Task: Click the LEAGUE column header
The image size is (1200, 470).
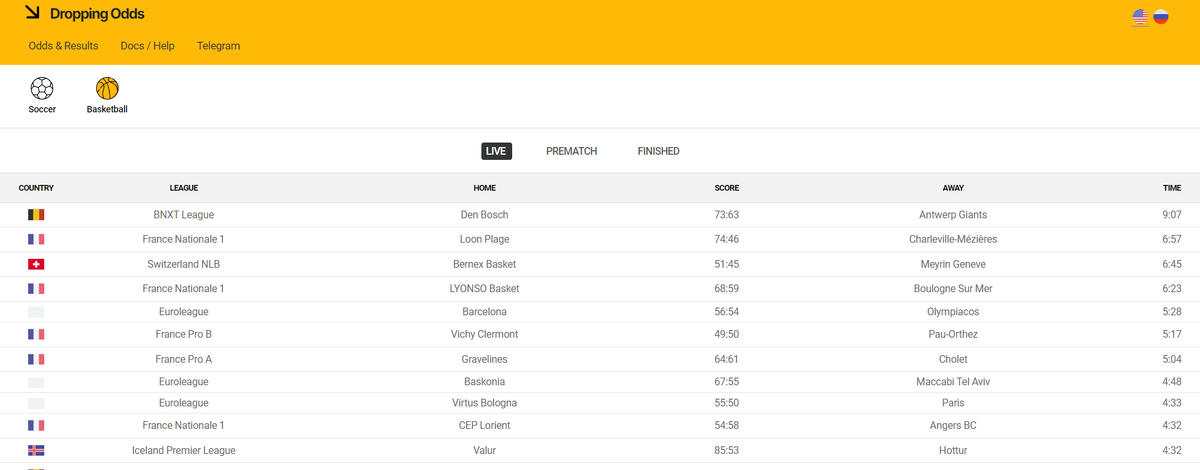Action: pyautogui.click(x=184, y=188)
